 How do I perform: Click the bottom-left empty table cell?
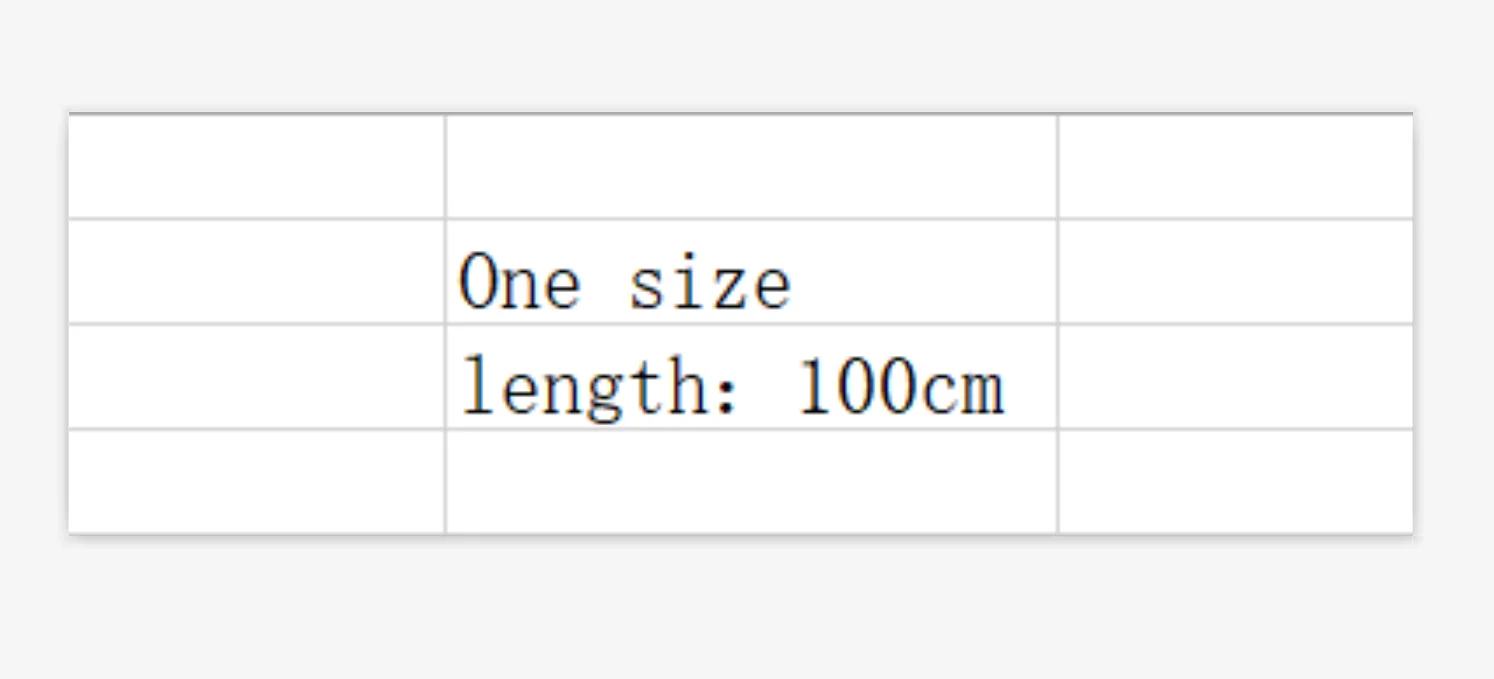tap(256, 481)
